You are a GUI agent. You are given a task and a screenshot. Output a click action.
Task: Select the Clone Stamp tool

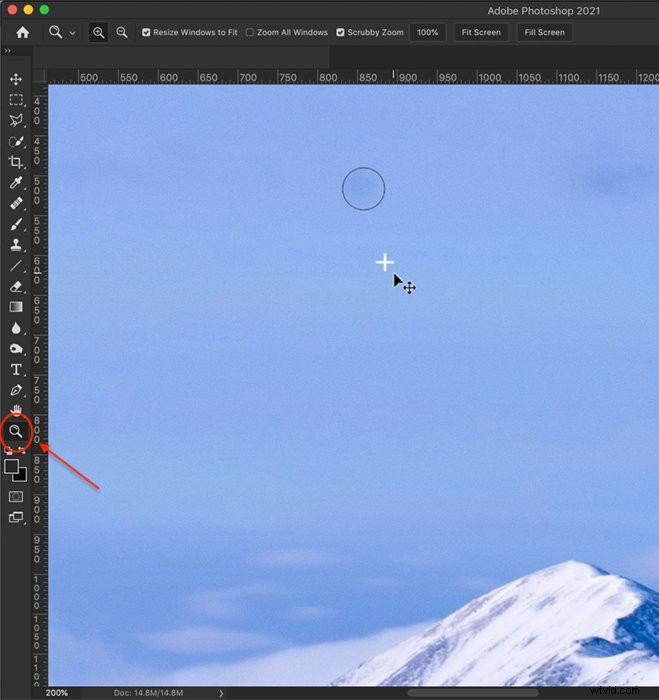[16, 245]
